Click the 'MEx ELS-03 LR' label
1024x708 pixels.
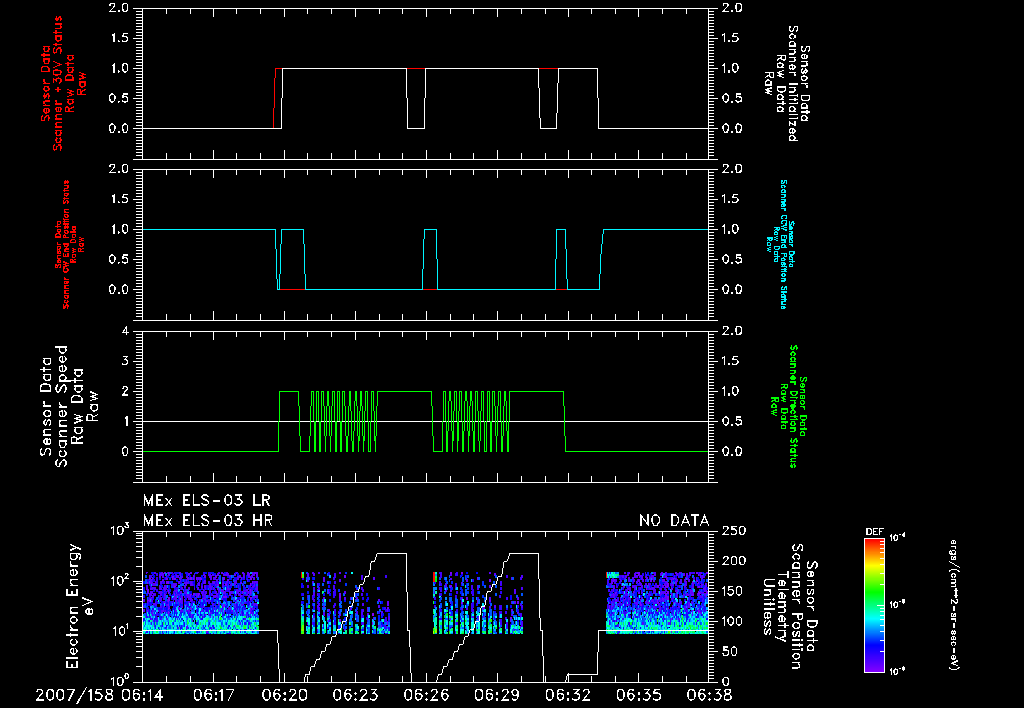coord(206,501)
